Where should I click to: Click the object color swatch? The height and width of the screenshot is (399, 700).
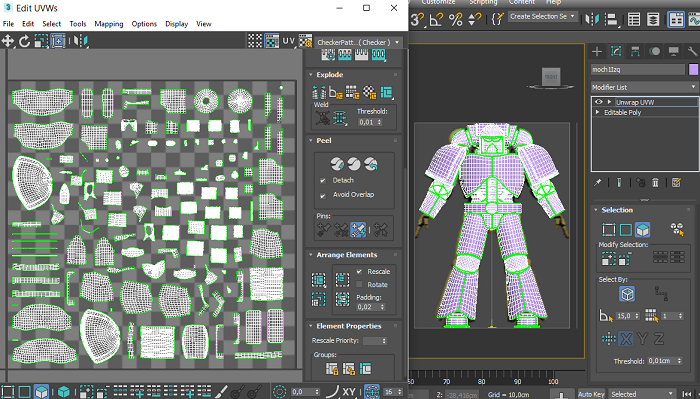693,69
